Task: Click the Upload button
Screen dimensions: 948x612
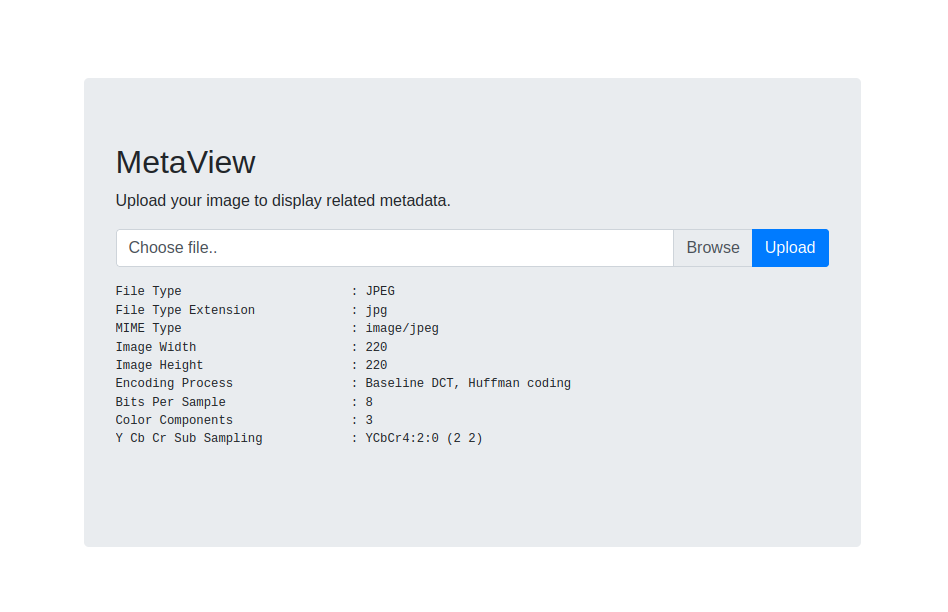Action: [x=789, y=247]
